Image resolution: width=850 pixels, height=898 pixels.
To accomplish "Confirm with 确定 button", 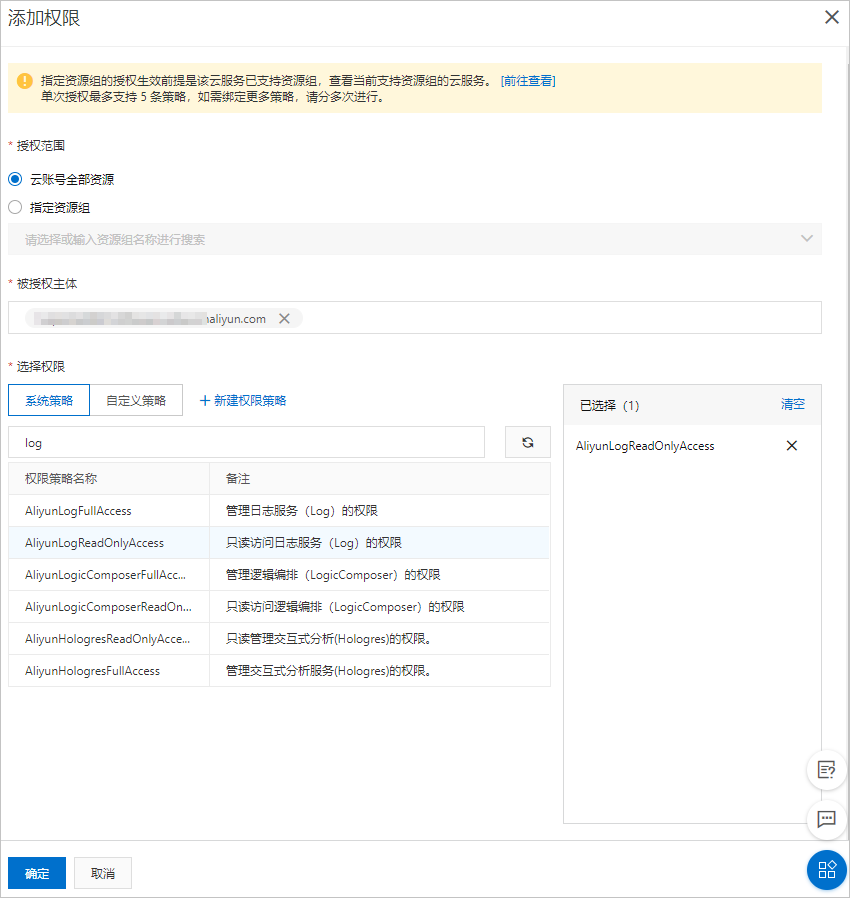I will click(x=37, y=873).
